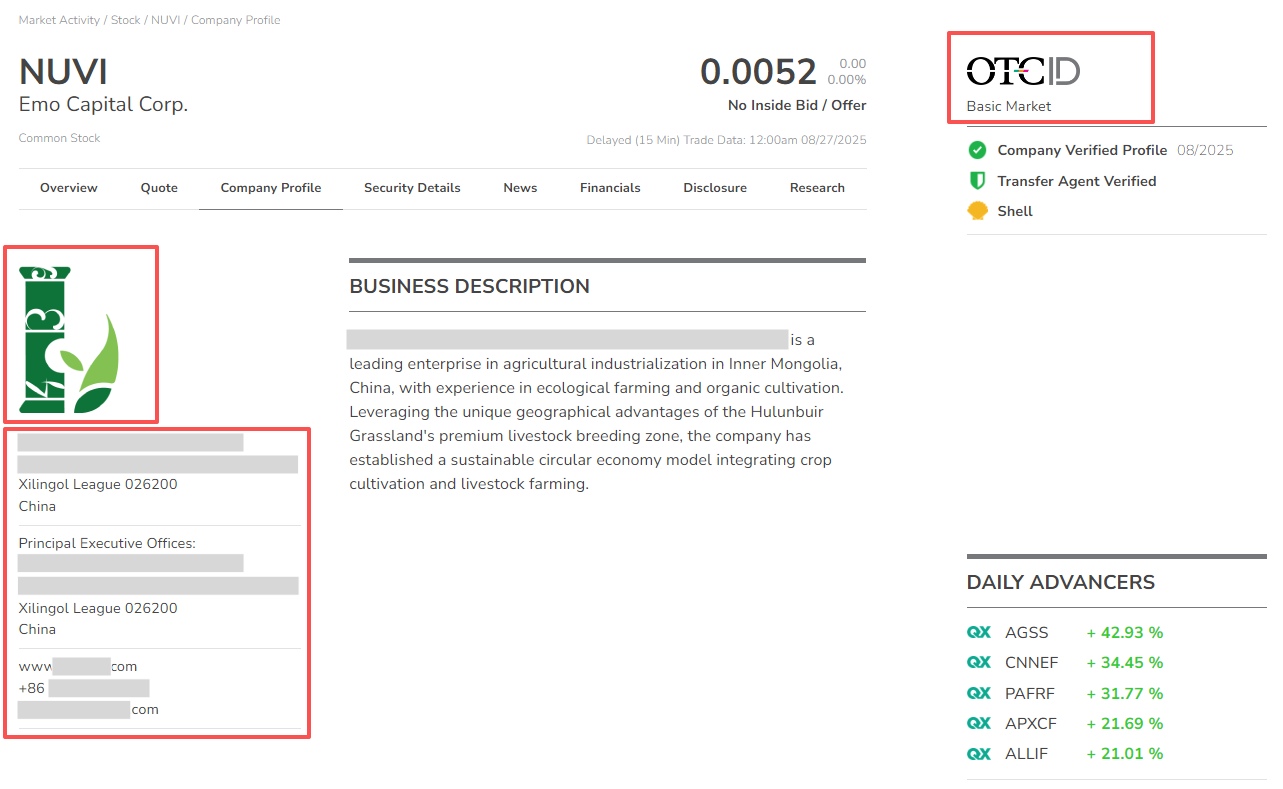Click the Transfer Agent Verified shield icon
The height and width of the screenshot is (789, 1283).
coord(977,181)
